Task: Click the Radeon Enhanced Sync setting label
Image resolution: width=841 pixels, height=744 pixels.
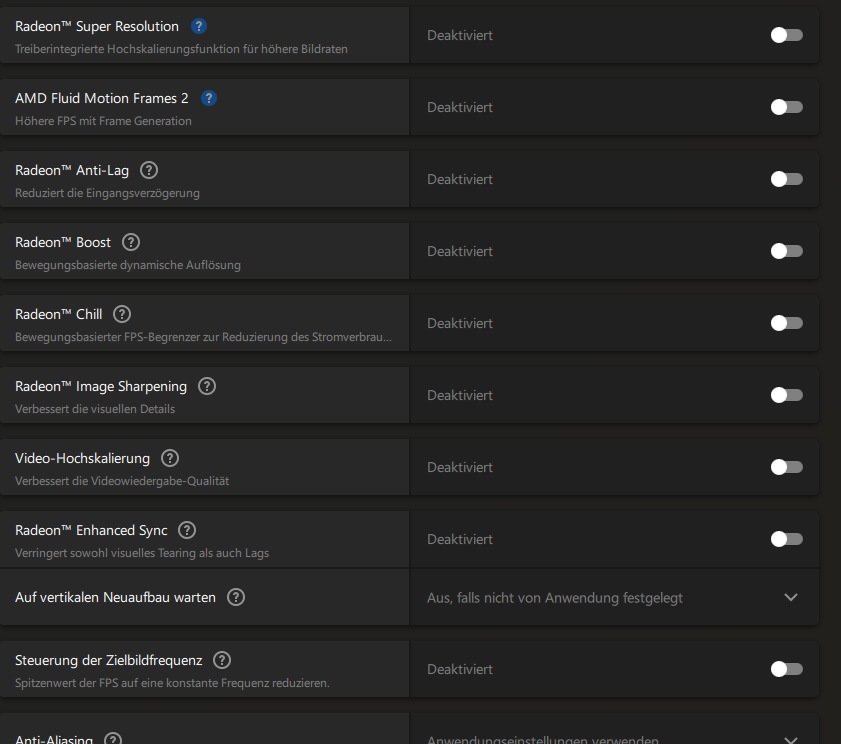Action: point(91,531)
